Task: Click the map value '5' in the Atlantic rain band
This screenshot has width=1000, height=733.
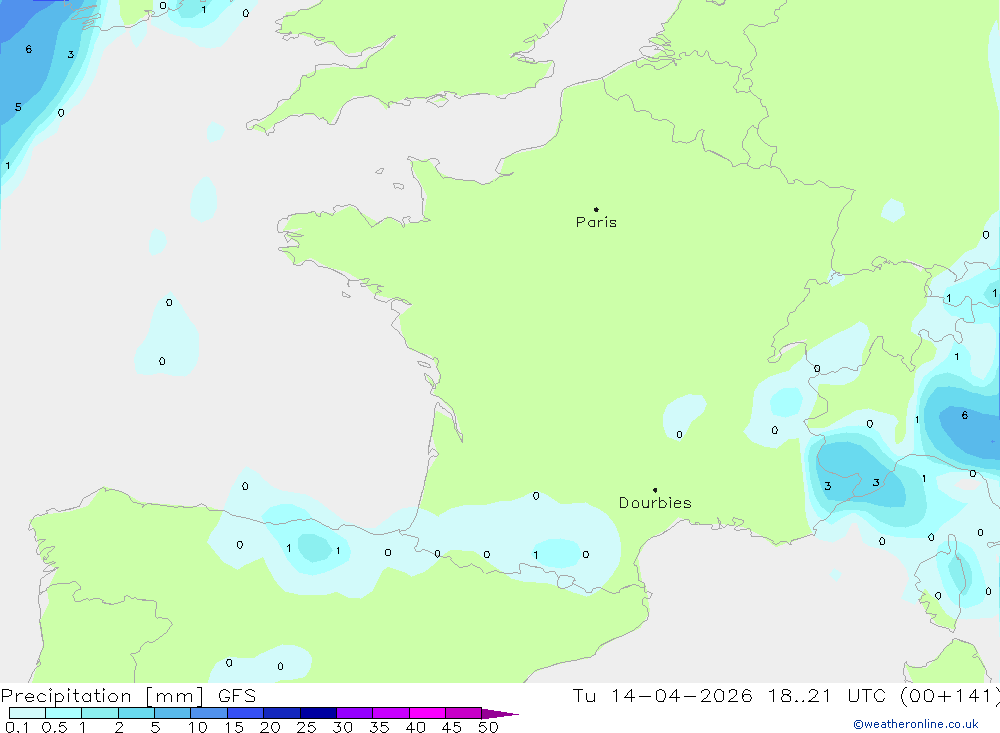Action: (18, 107)
